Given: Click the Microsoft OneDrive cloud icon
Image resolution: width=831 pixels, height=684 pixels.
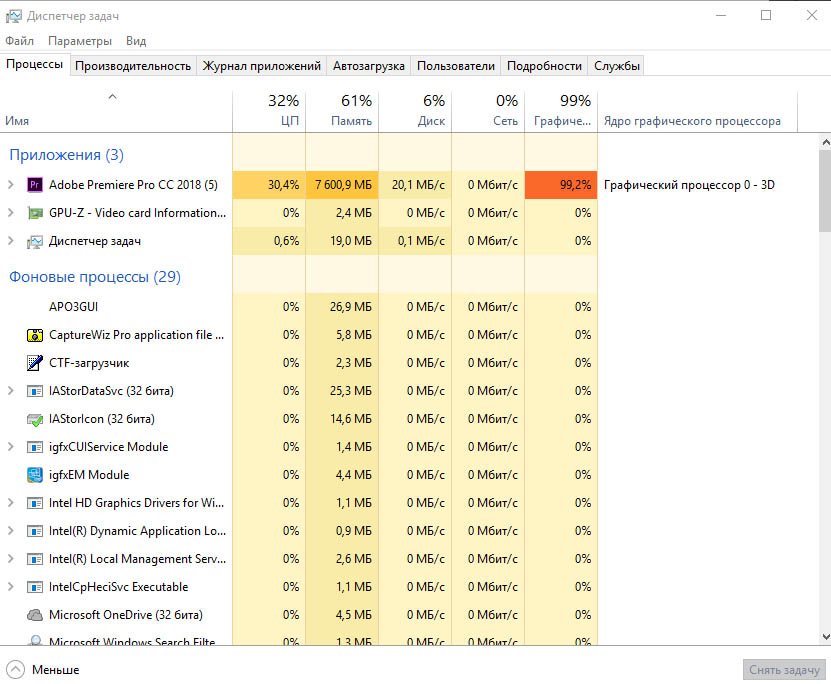Looking at the screenshot, I should [34, 615].
